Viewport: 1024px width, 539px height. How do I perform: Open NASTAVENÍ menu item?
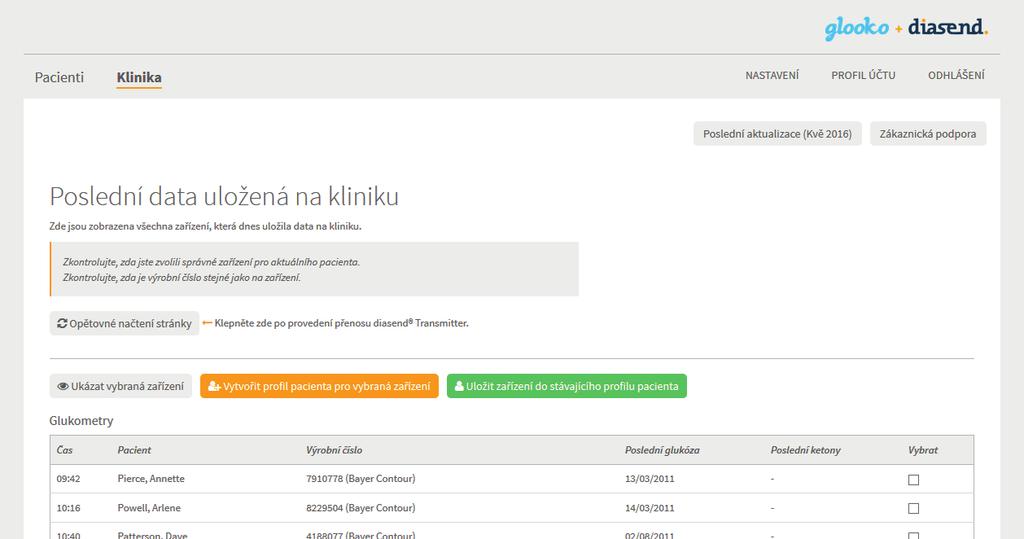coord(772,75)
